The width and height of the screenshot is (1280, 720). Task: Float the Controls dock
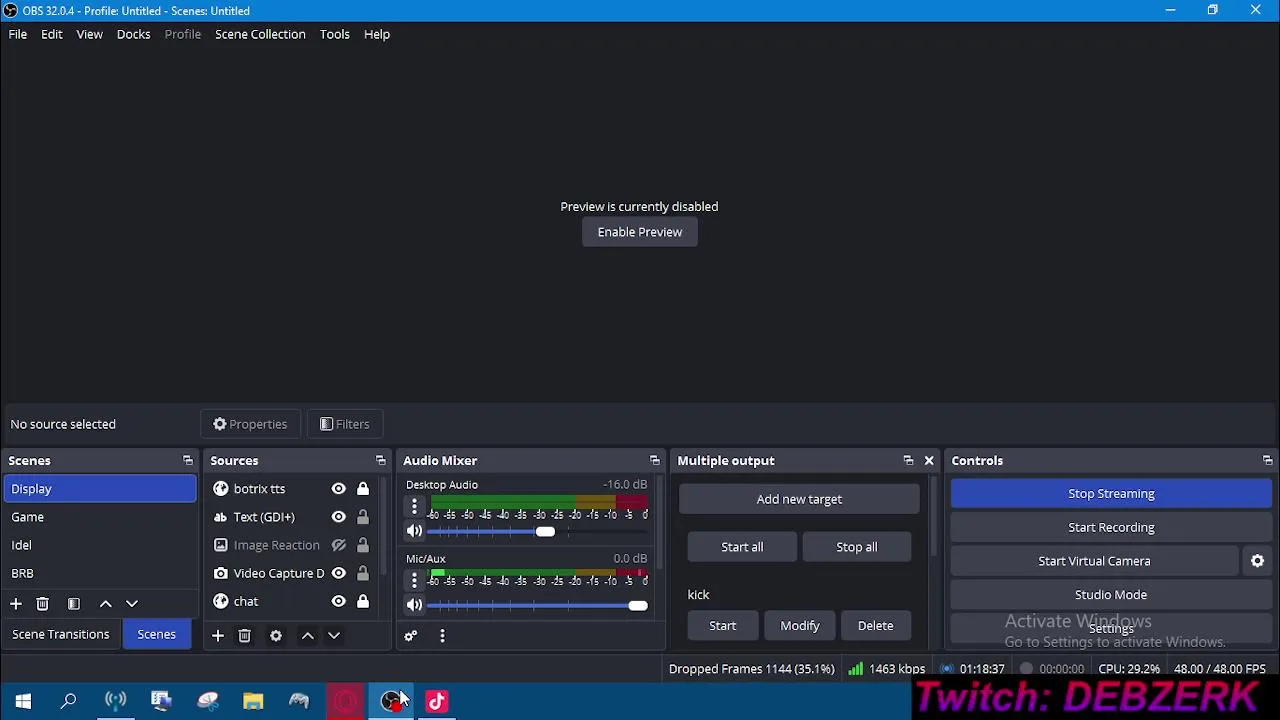pyautogui.click(x=1267, y=461)
